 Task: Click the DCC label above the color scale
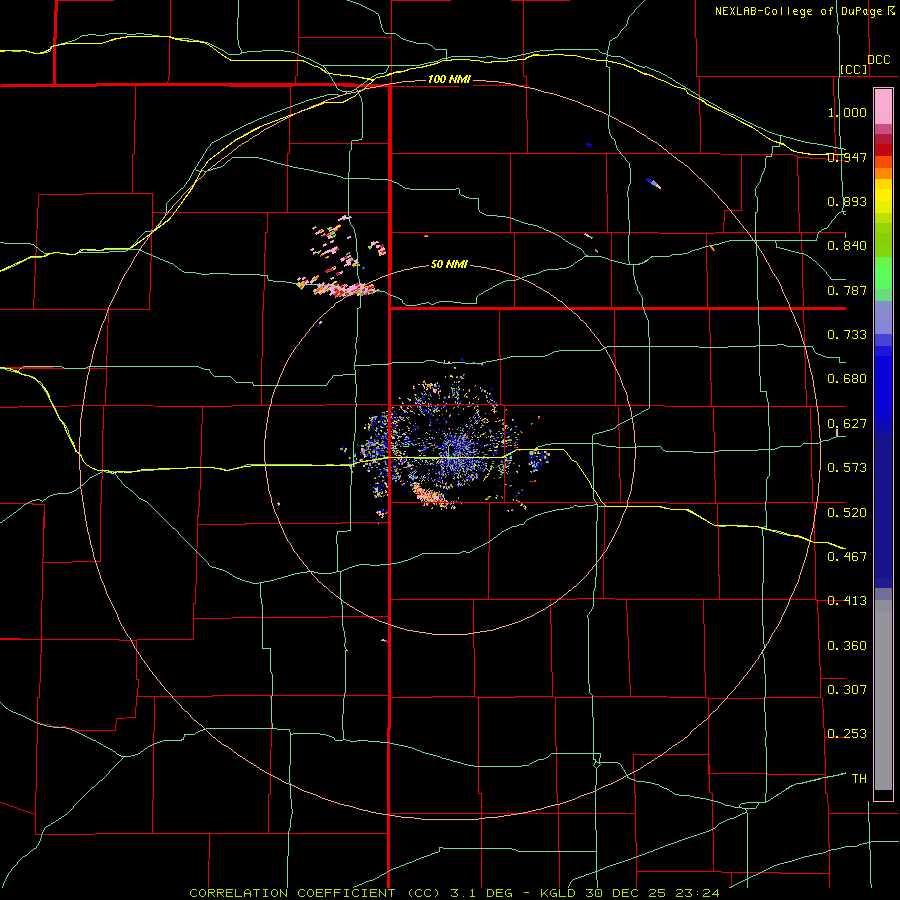pos(878,60)
